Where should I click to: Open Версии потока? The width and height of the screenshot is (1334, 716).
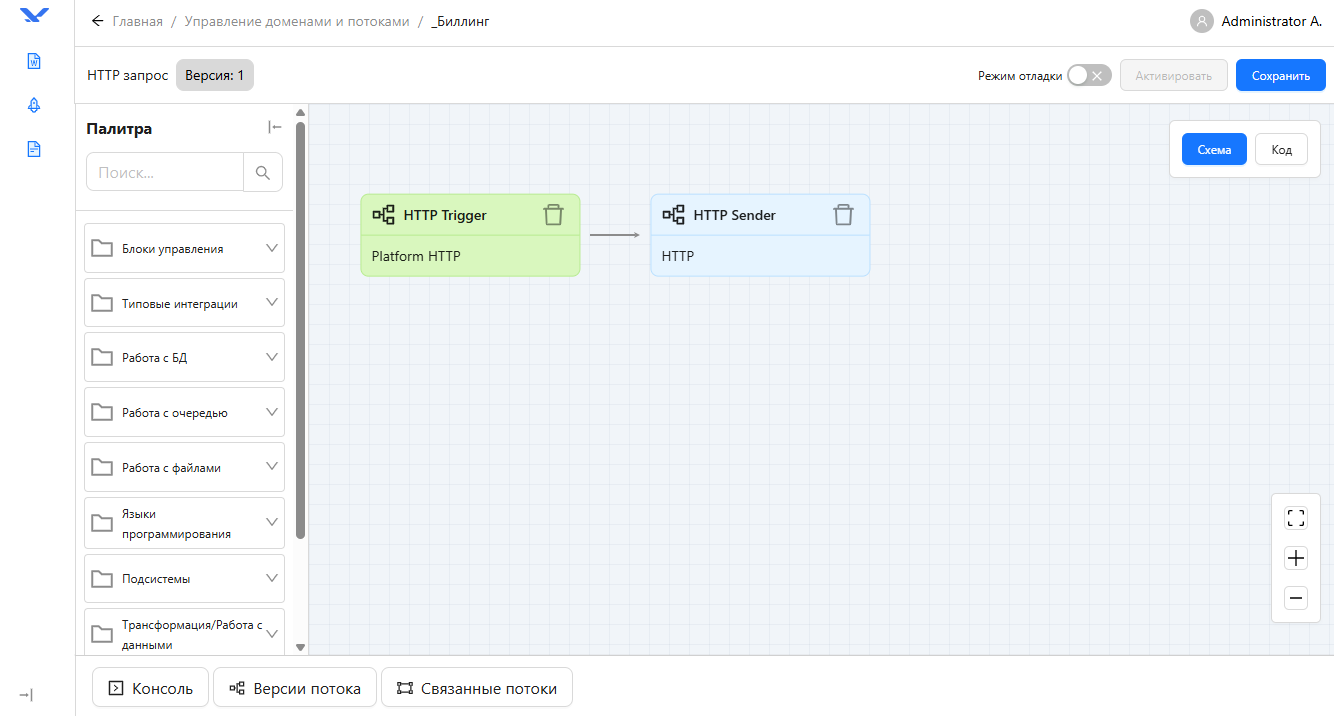[294, 688]
